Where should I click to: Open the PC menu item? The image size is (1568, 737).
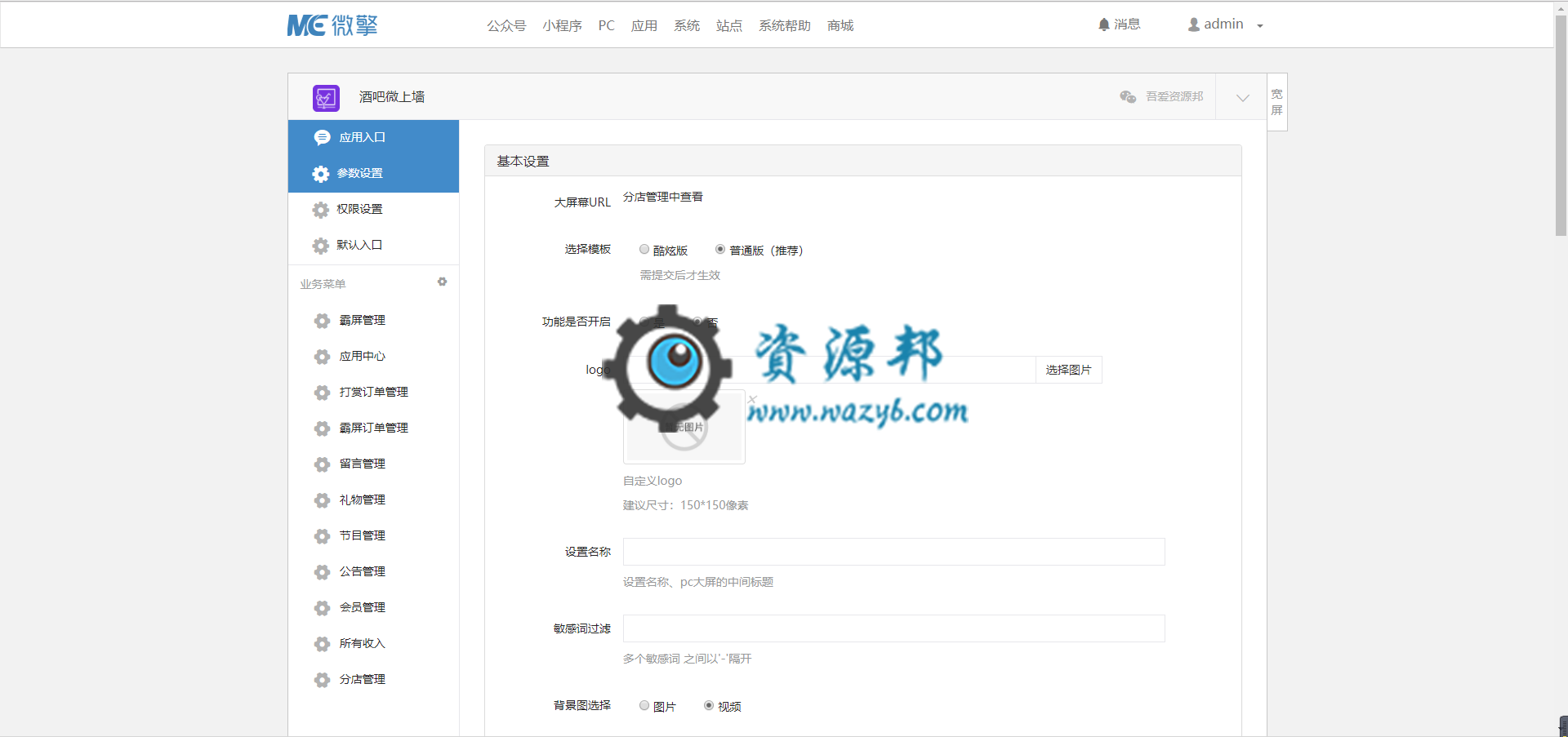click(606, 26)
